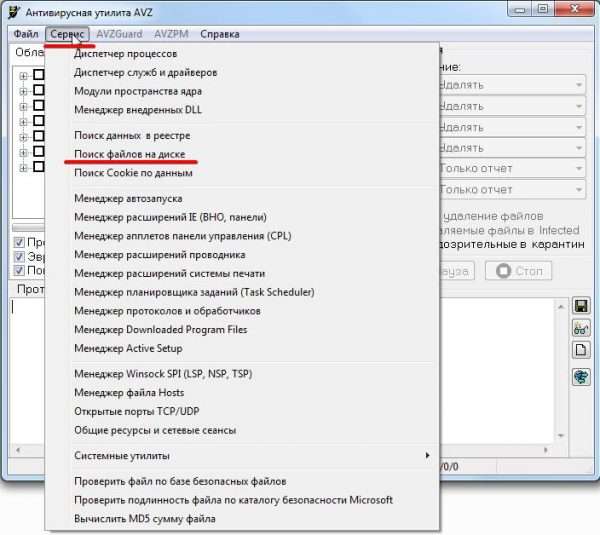Click the AVZ application icon in title bar
Image resolution: width=600 pixels, height=535 pixels.
(15, 12)
